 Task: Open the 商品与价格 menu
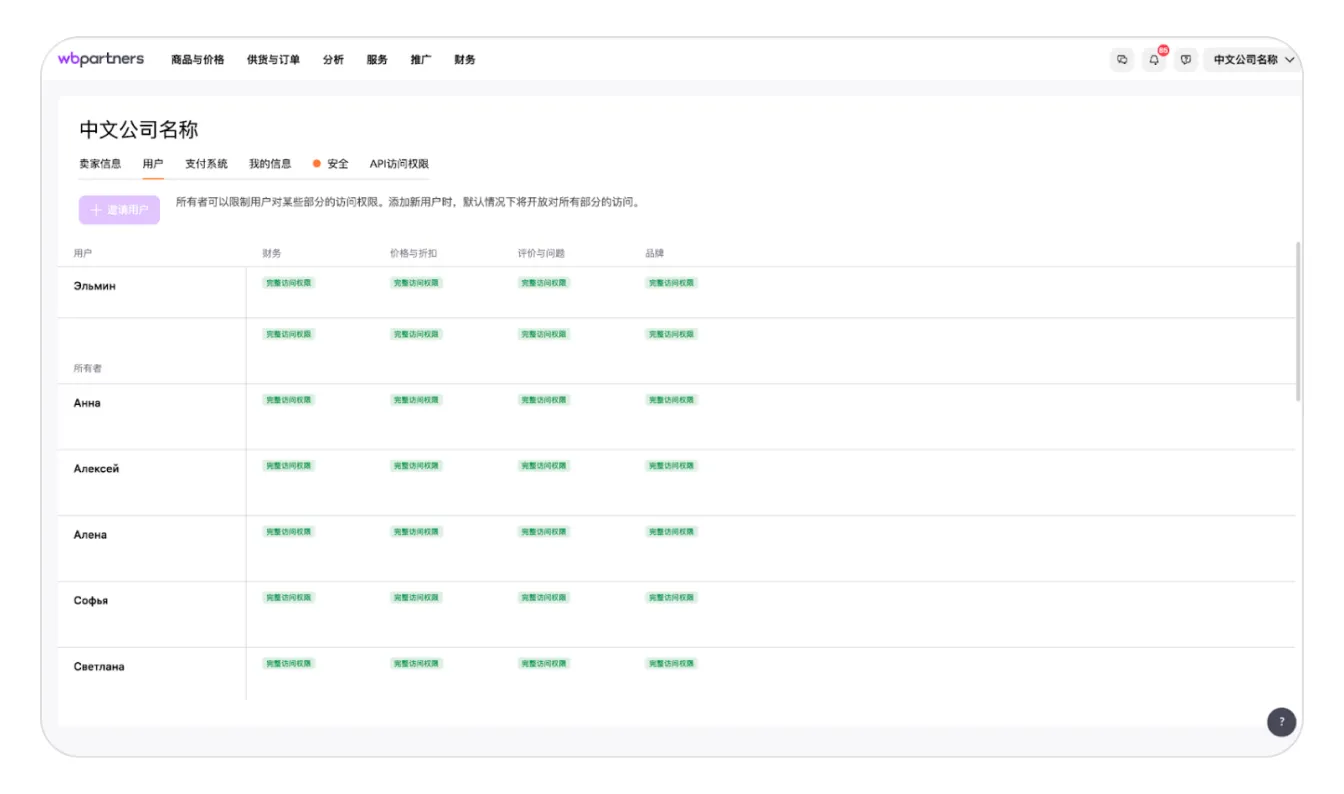(197, 60)
